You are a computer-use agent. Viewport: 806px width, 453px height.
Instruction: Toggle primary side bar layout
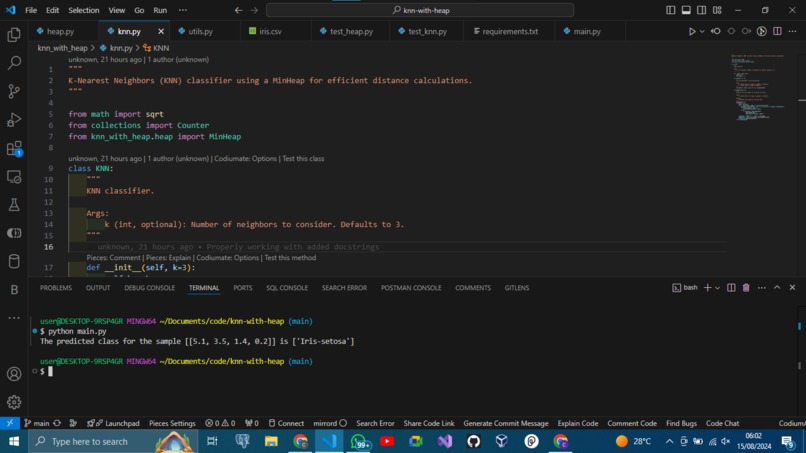(670, 10)
